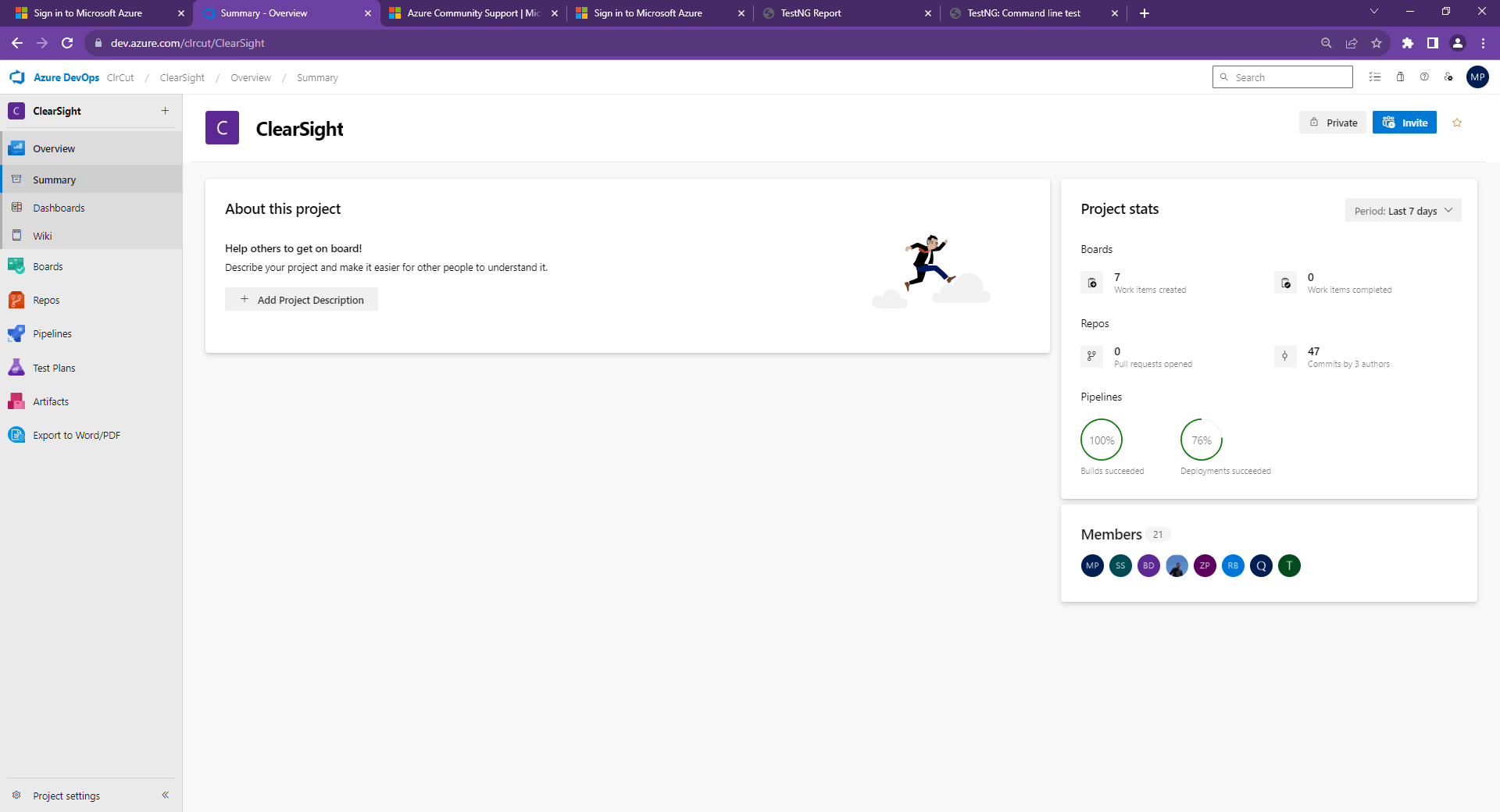Click the Private visibility button
This screenshot has height=812, width=1500.
click(1333, 123)
